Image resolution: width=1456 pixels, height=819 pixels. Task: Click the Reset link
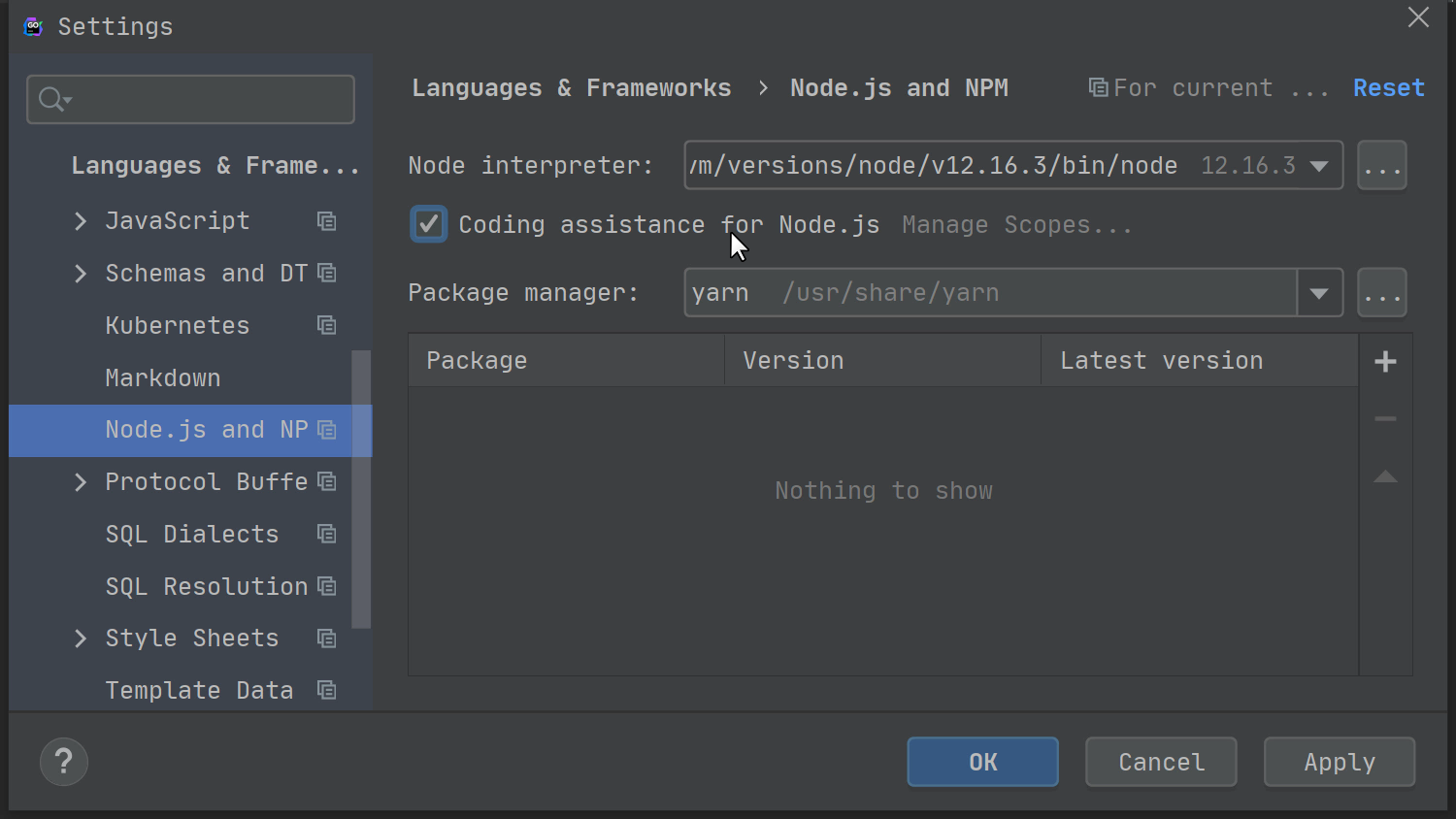1389,87
